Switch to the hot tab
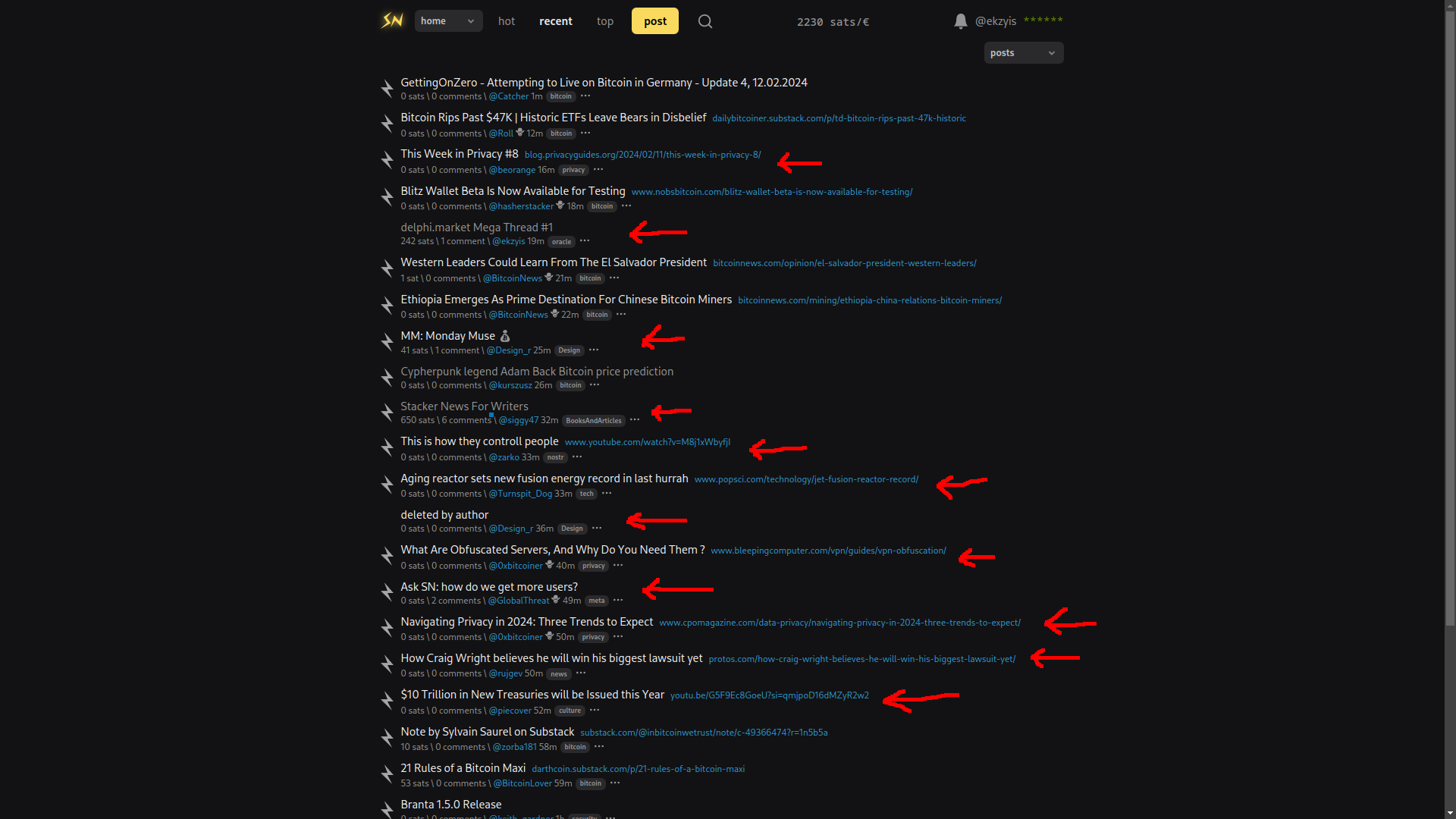 pos(507,21)
